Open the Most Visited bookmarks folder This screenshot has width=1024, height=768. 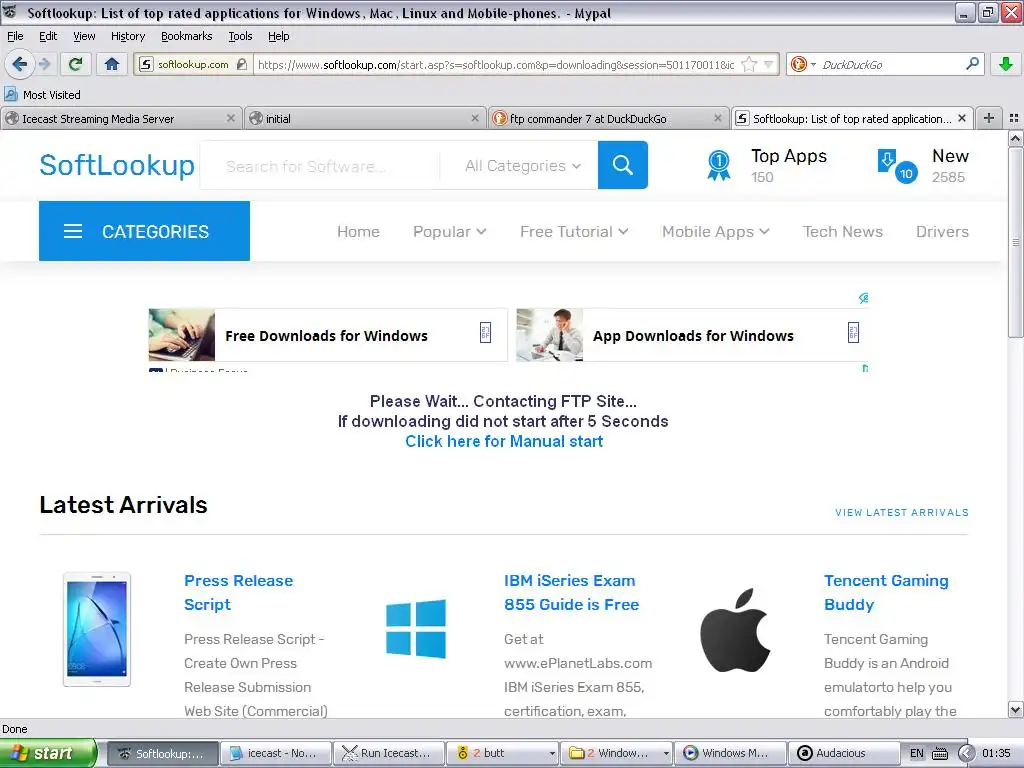[x=42, y=95]
